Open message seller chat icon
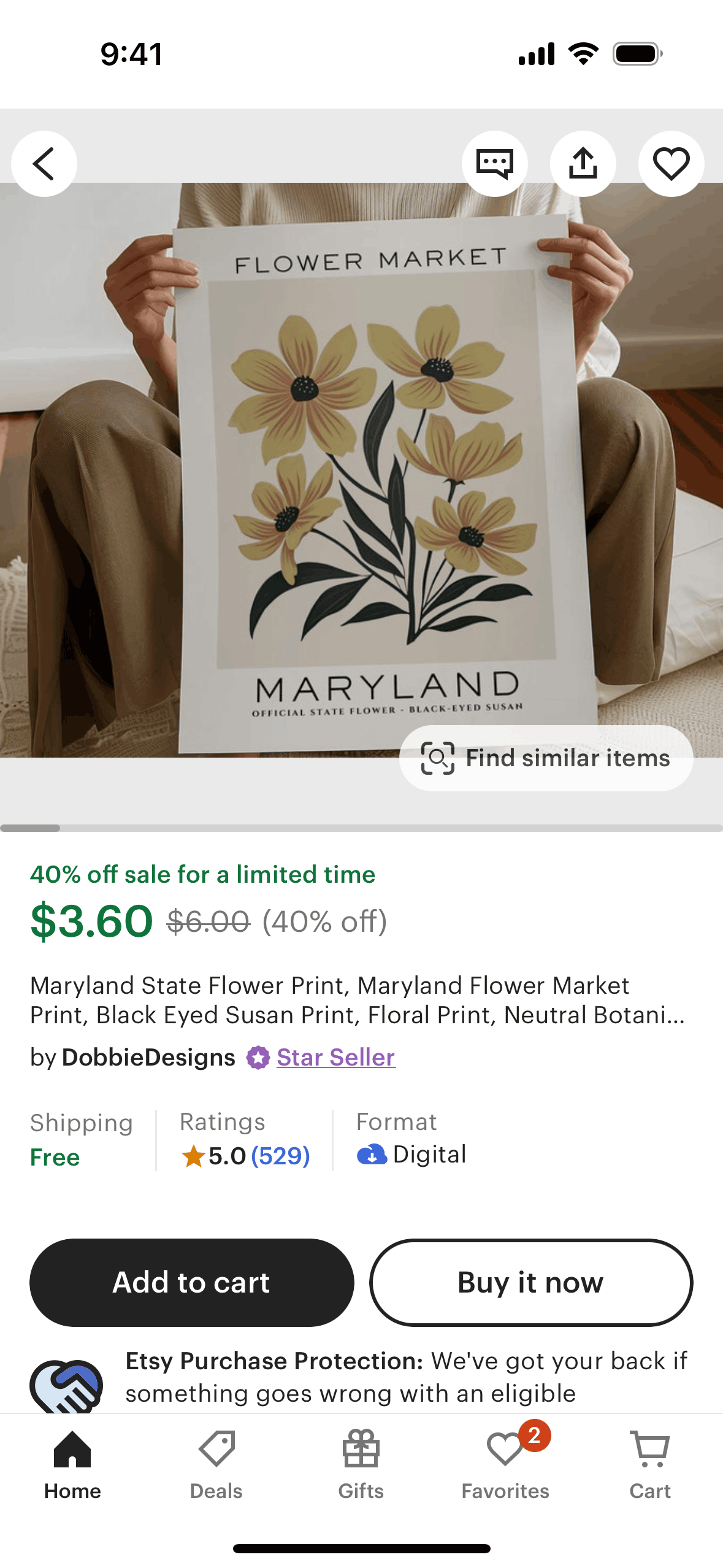Screen dimensions: 723x1568 coord(494,164)
